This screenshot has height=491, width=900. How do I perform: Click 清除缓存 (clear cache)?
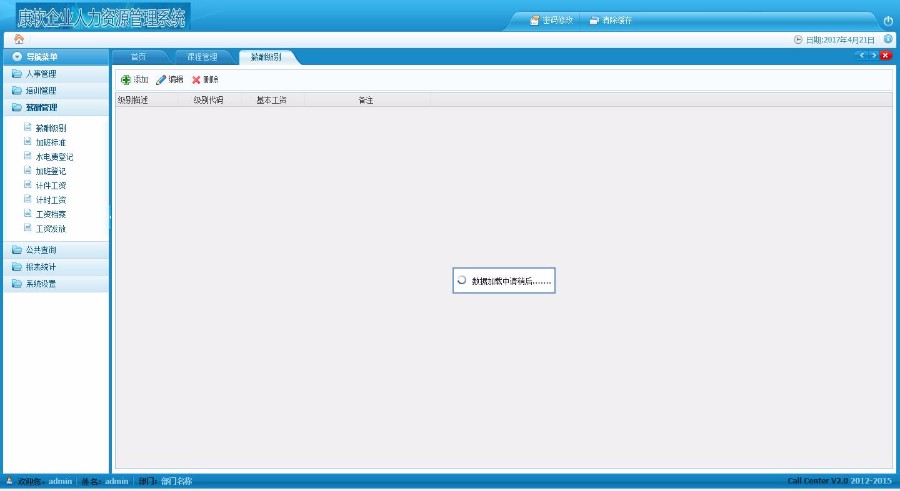(611, 20)
